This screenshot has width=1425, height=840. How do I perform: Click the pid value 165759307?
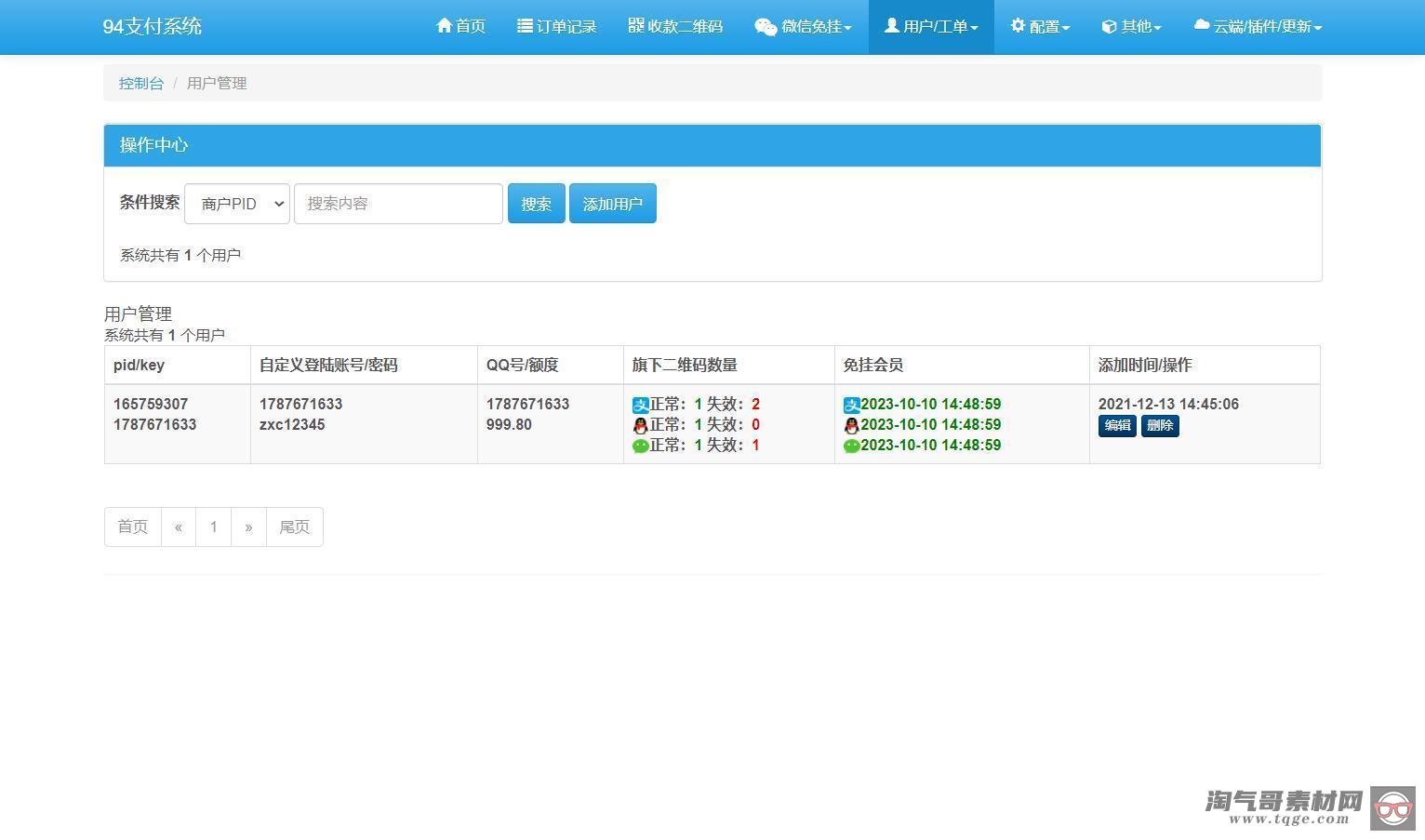point(151,404)
